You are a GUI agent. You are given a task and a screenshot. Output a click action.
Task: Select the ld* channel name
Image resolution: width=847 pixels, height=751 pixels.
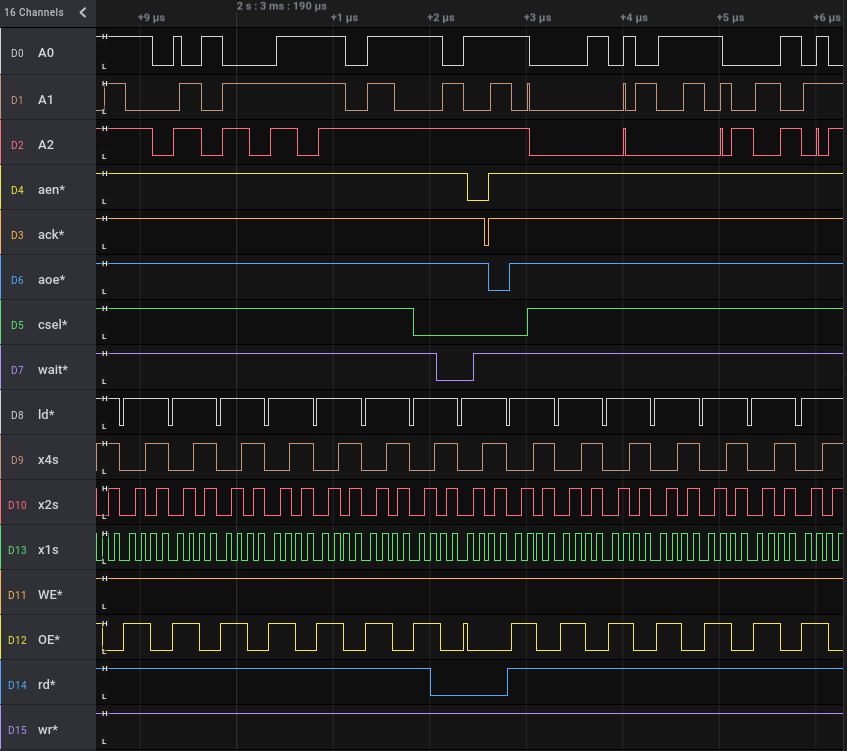coord(46,414)
